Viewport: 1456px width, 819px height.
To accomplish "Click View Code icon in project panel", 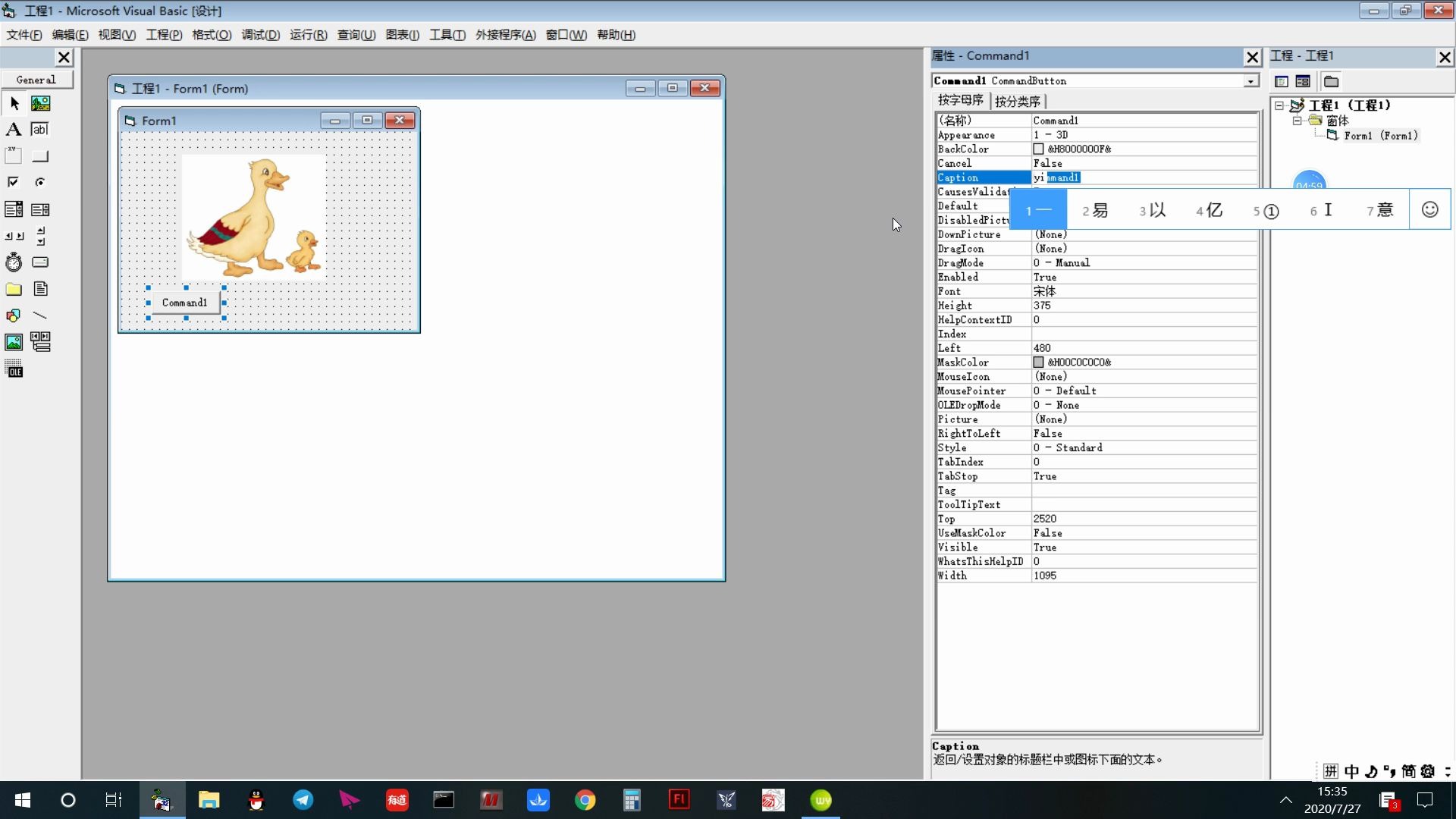I will pyautogui.click(x=1282, y=81).
